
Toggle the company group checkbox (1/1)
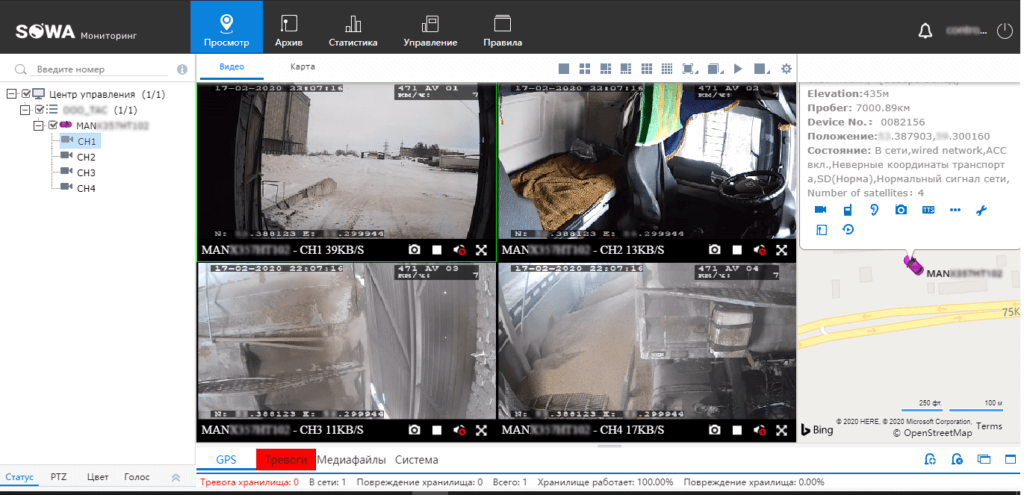[x=39, y=110]
